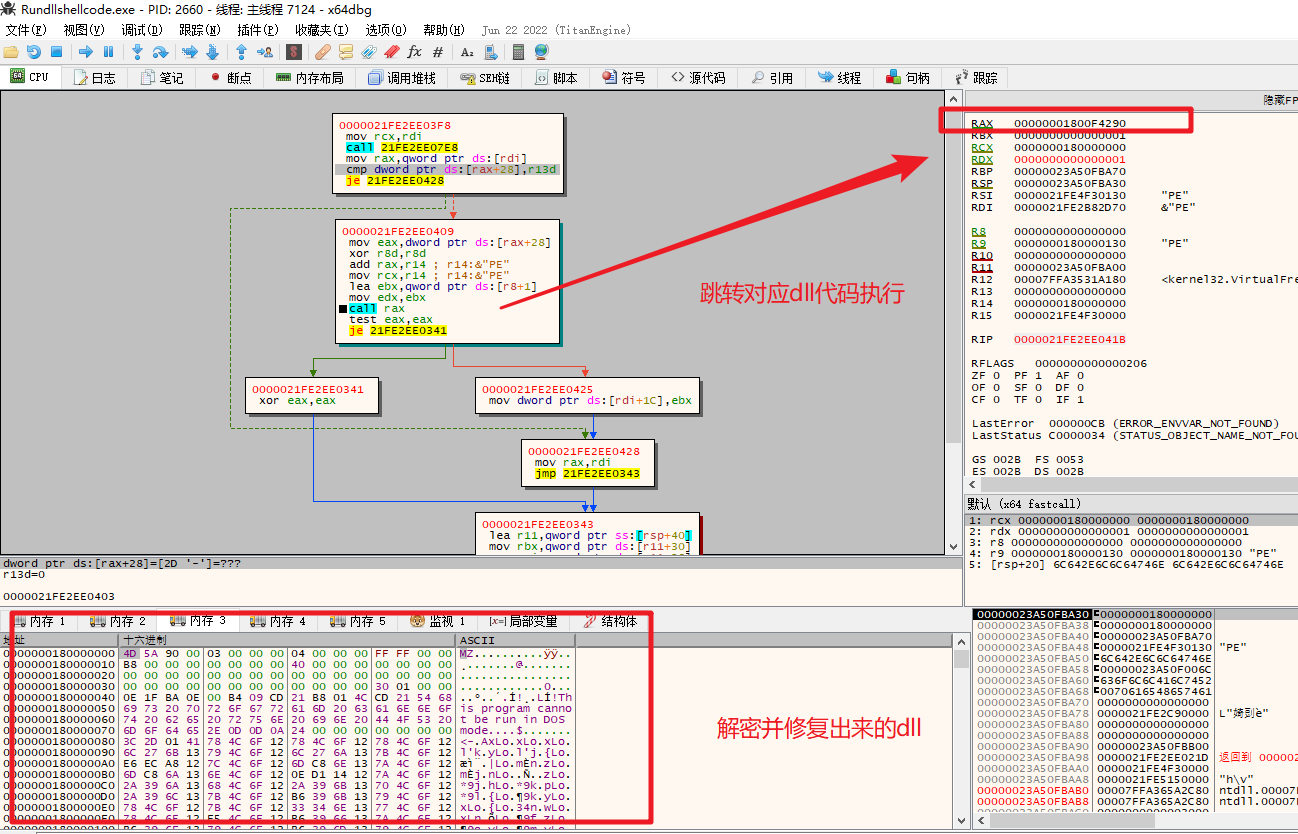Select the 内存 1 dump tab

(38, 621)
